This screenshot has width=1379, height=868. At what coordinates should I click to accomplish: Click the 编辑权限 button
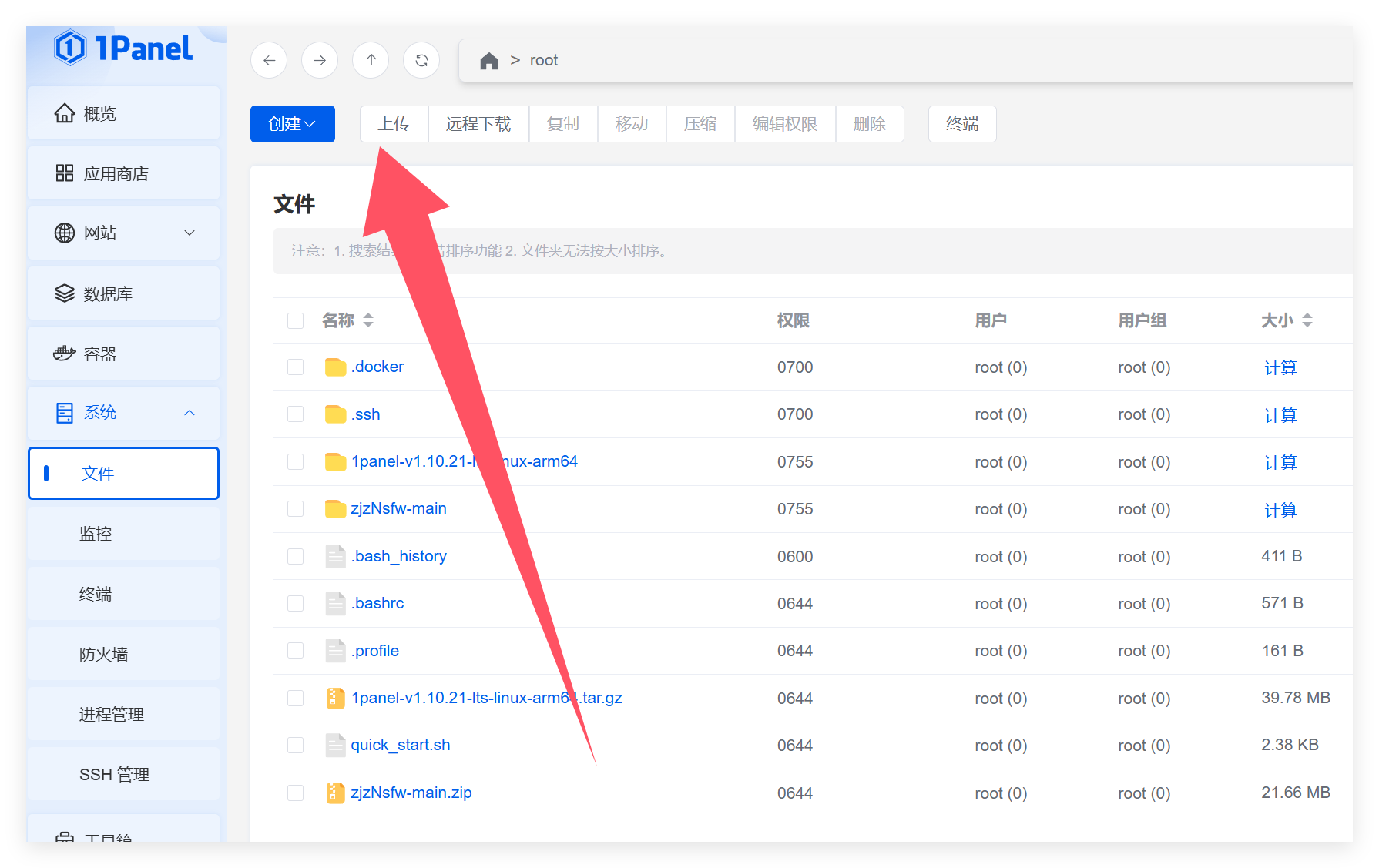coord(785,124)
